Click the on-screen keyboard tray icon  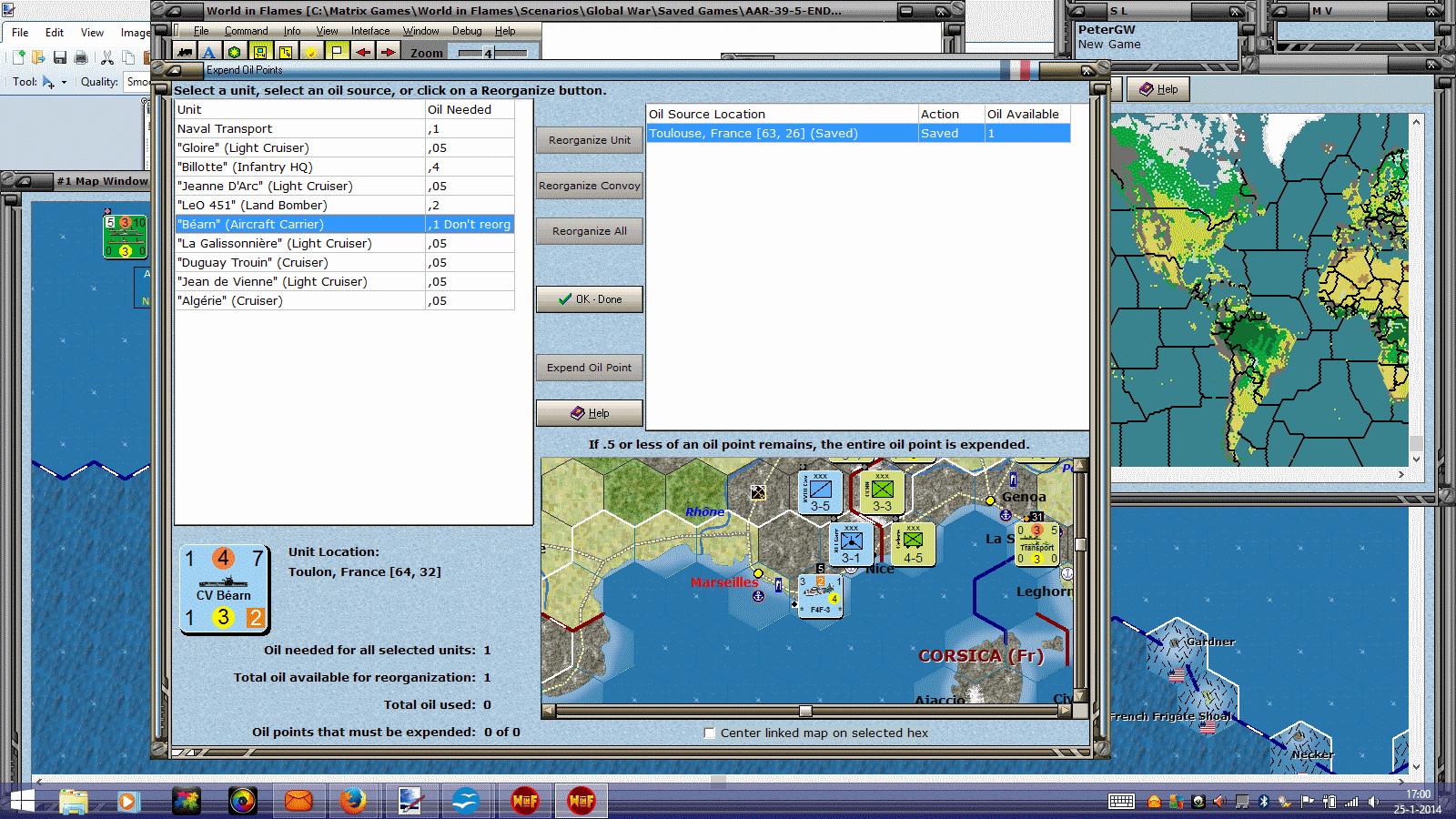pyautogui.click(x=1121, y=802)
